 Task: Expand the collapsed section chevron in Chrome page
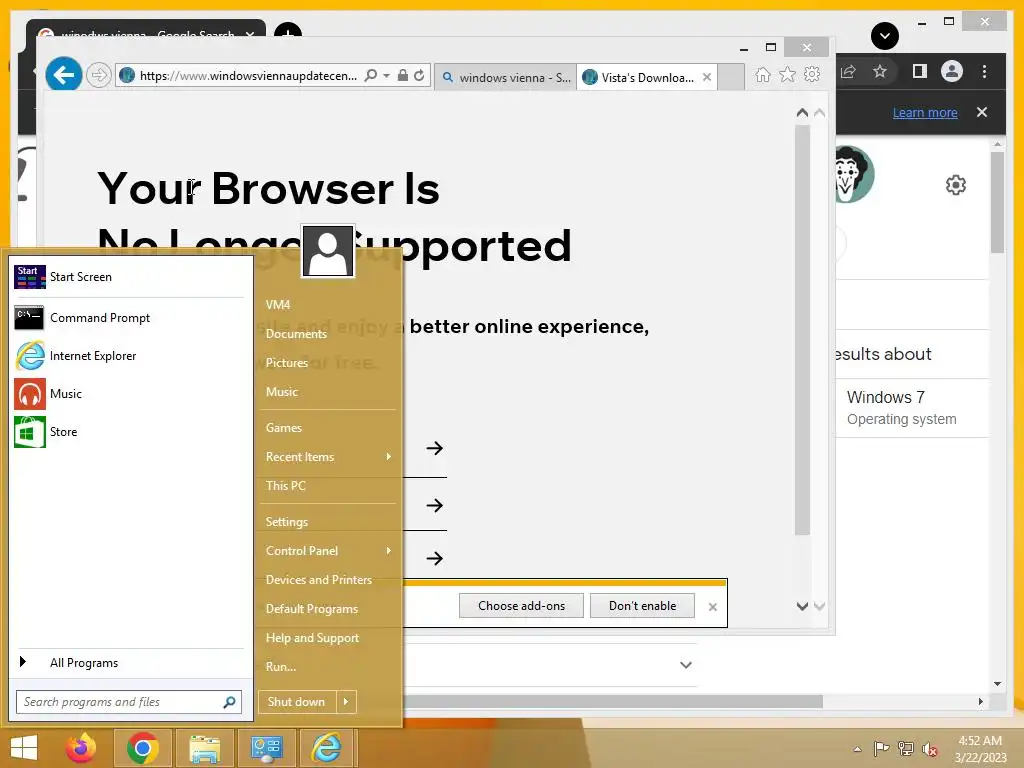click(686, 665)
